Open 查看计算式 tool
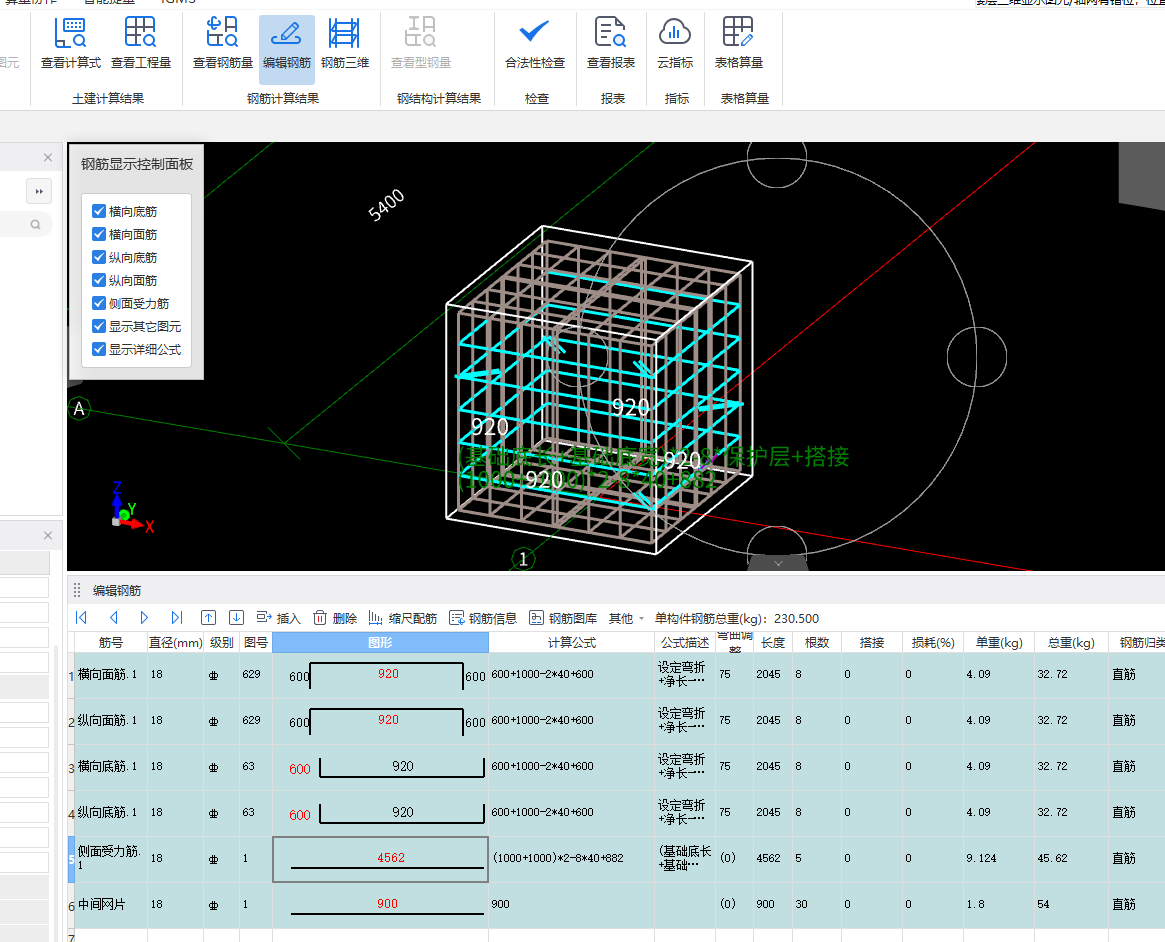This screenshot has width=1165, height=942. [71, 45]
